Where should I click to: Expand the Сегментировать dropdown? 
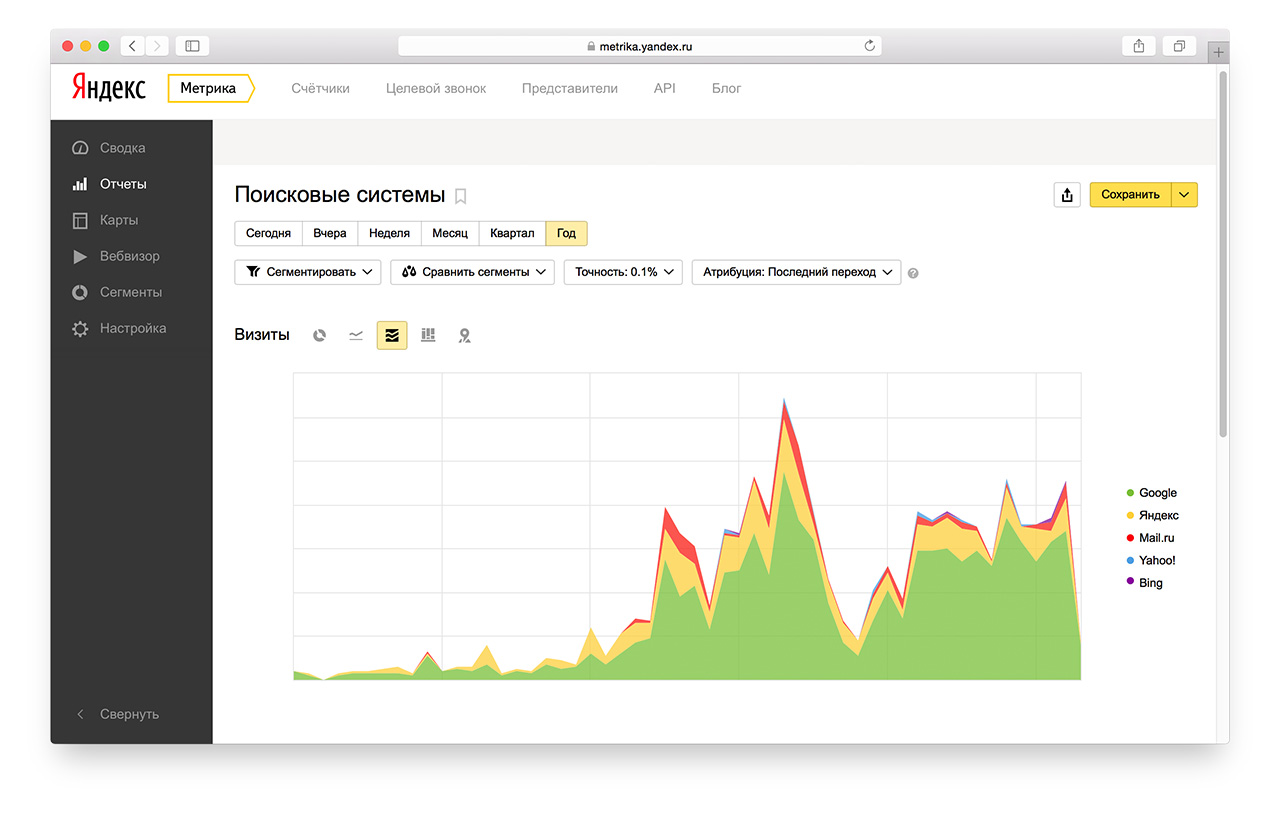click(x=308, y=272)
